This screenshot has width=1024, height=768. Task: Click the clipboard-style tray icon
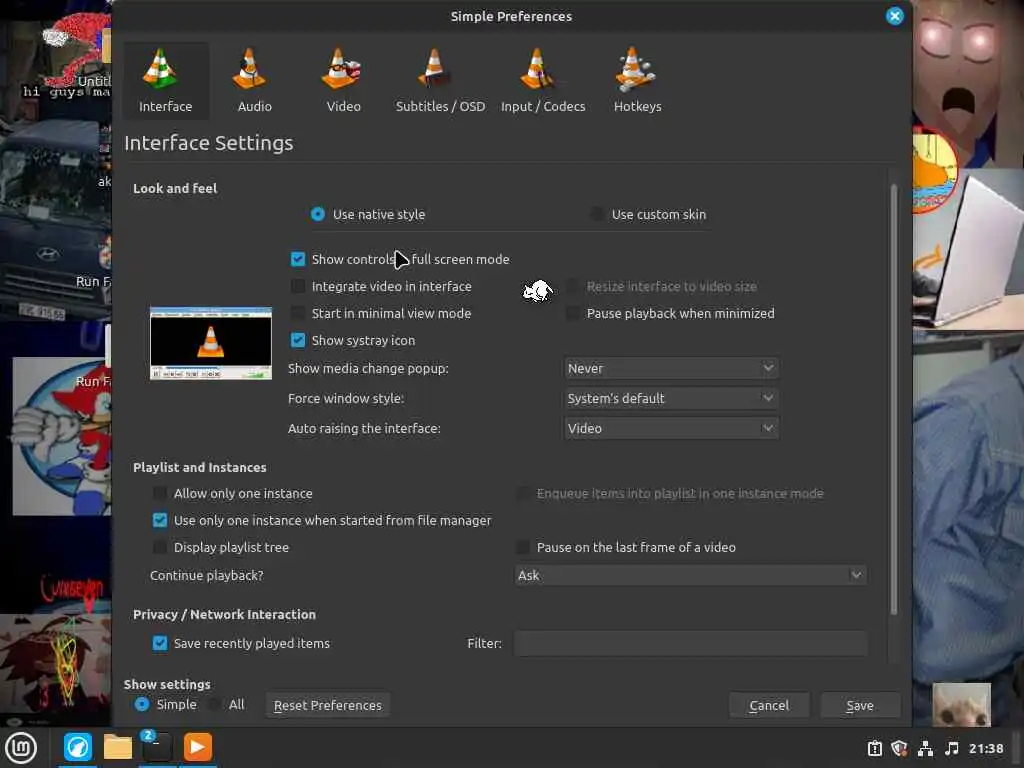click(874, 748)
